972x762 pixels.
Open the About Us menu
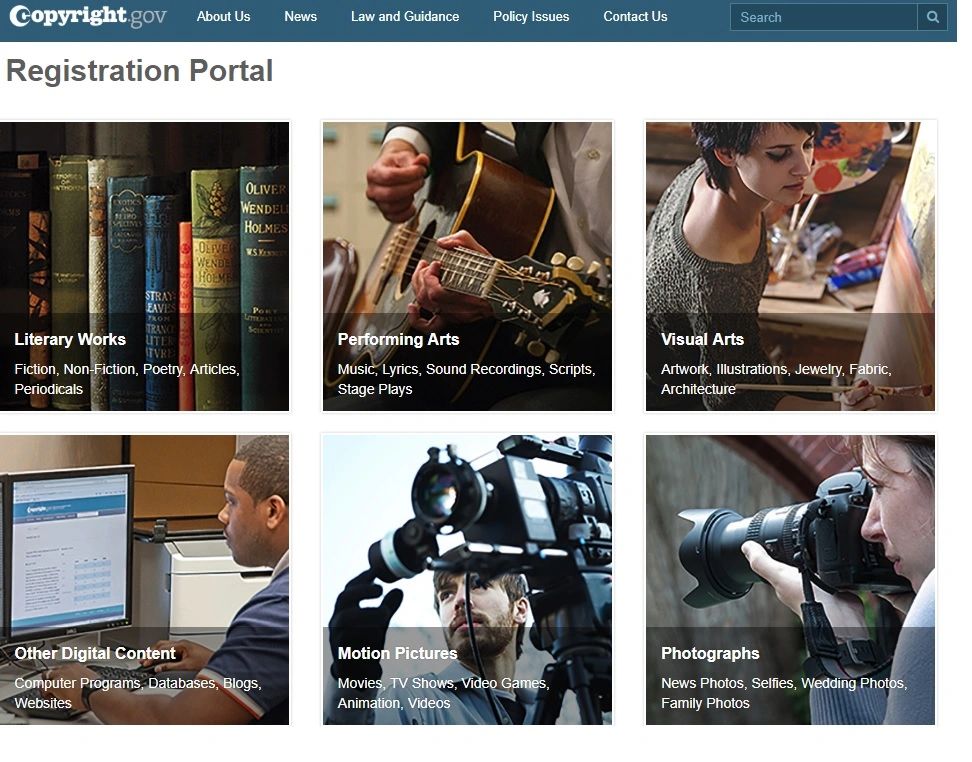tap(223, 16)
